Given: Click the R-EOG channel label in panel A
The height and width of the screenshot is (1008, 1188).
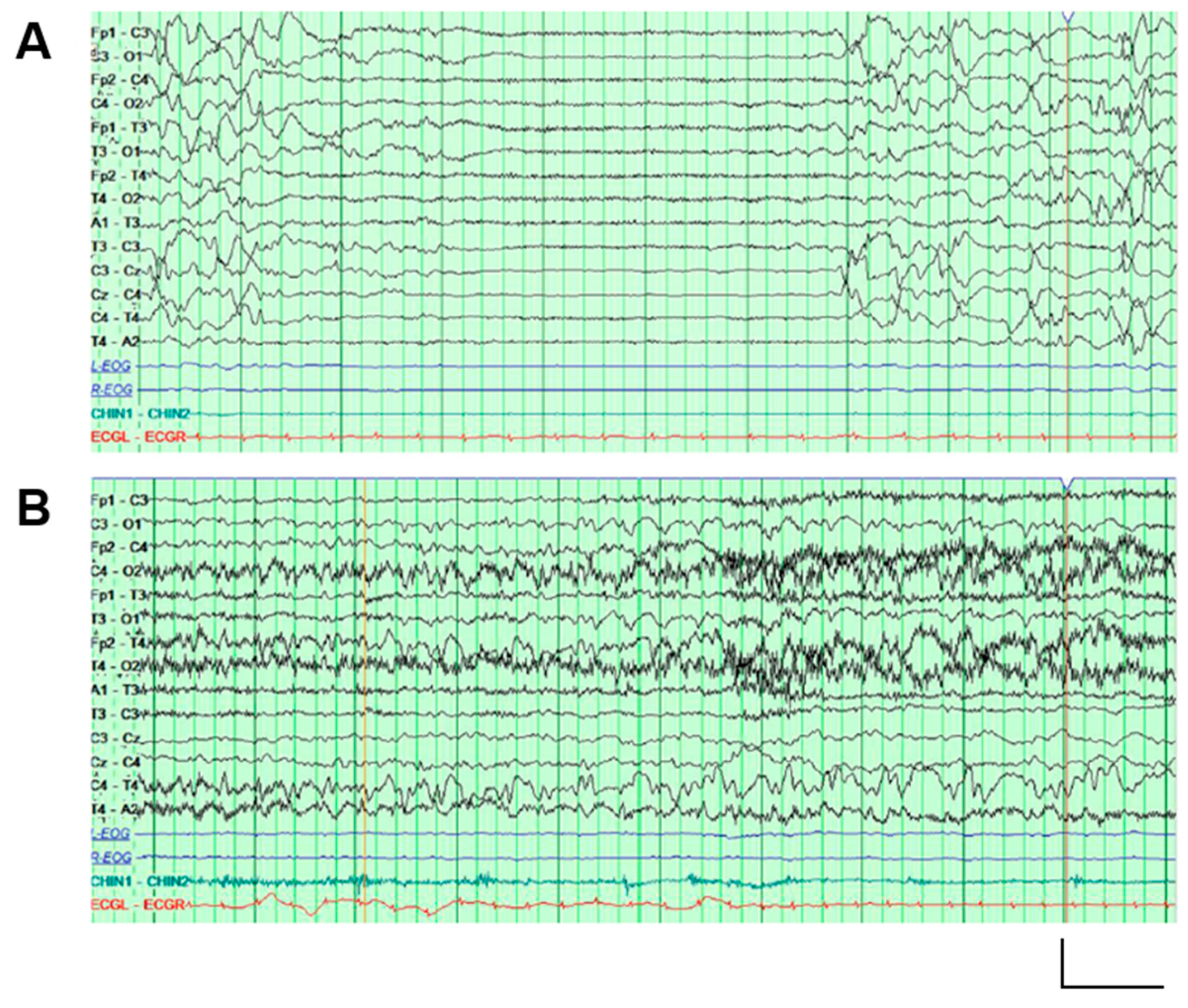Looking at the screenshot, I should pyautogui.click(x=111, y=390).
